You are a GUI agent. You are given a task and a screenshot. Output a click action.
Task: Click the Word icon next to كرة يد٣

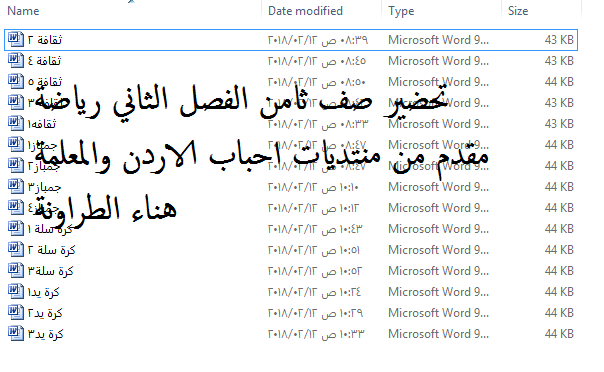(16, 333)
